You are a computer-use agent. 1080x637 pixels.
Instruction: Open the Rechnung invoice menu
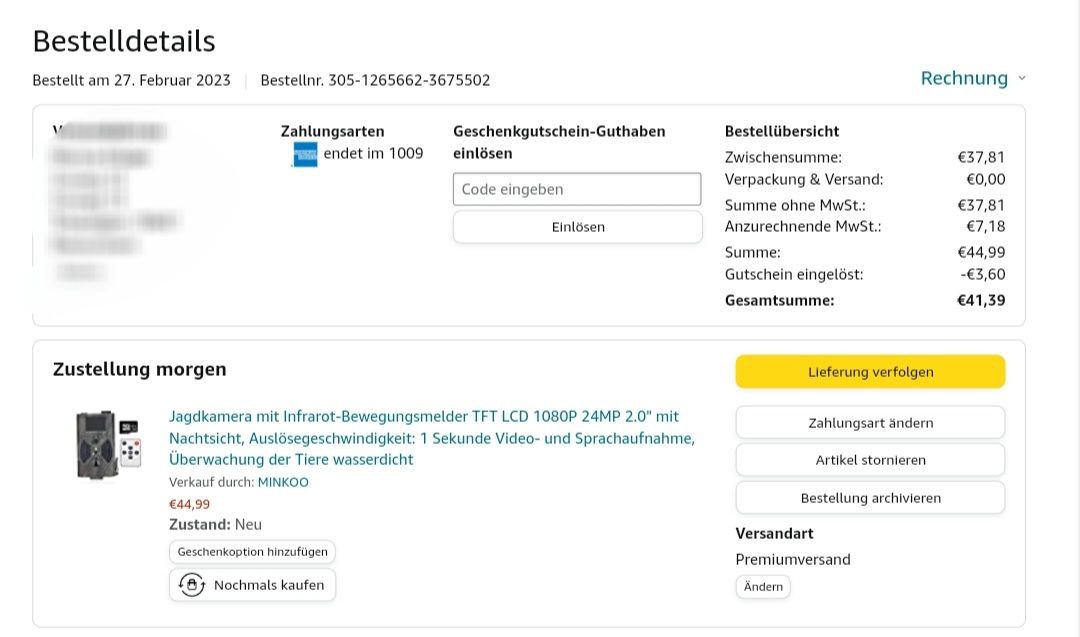click(x=964, y=78)
